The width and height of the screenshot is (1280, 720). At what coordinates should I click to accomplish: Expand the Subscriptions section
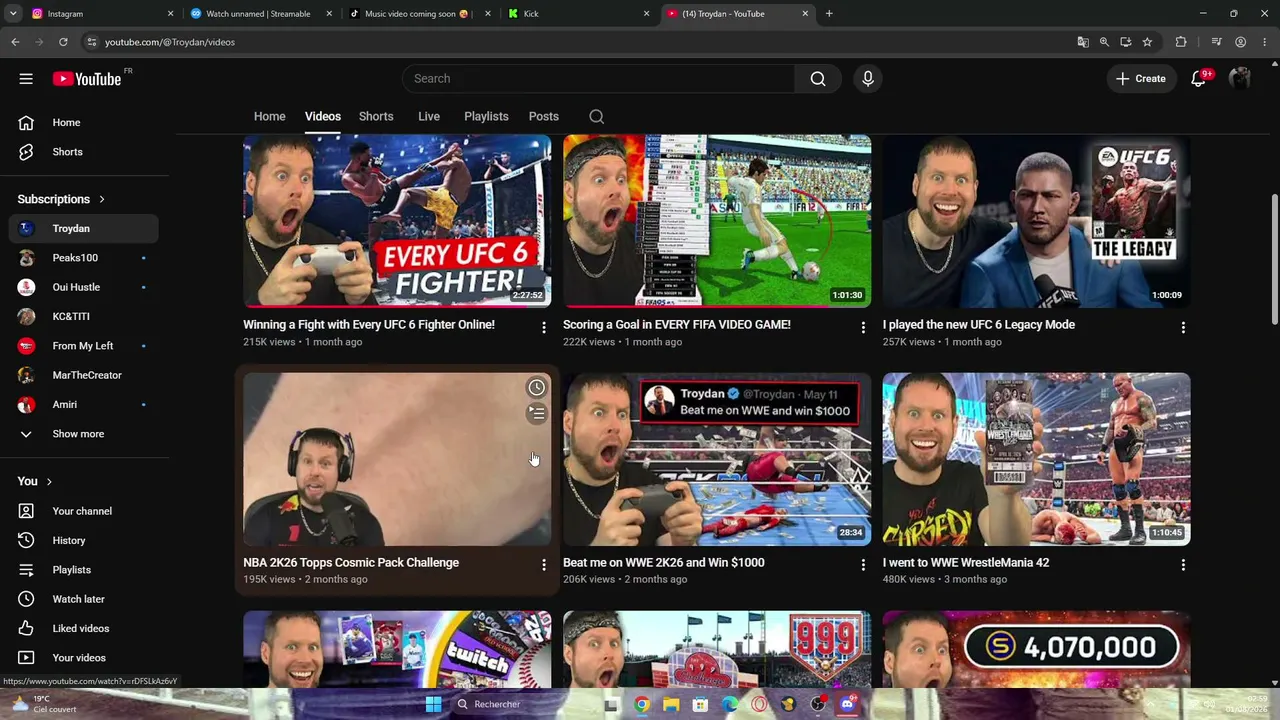click(x=61, y=199)
